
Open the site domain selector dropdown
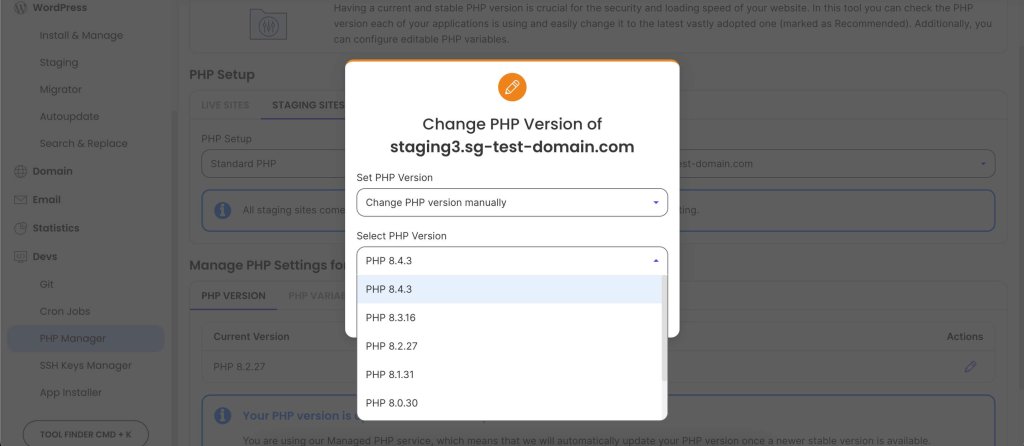[837, 164]
